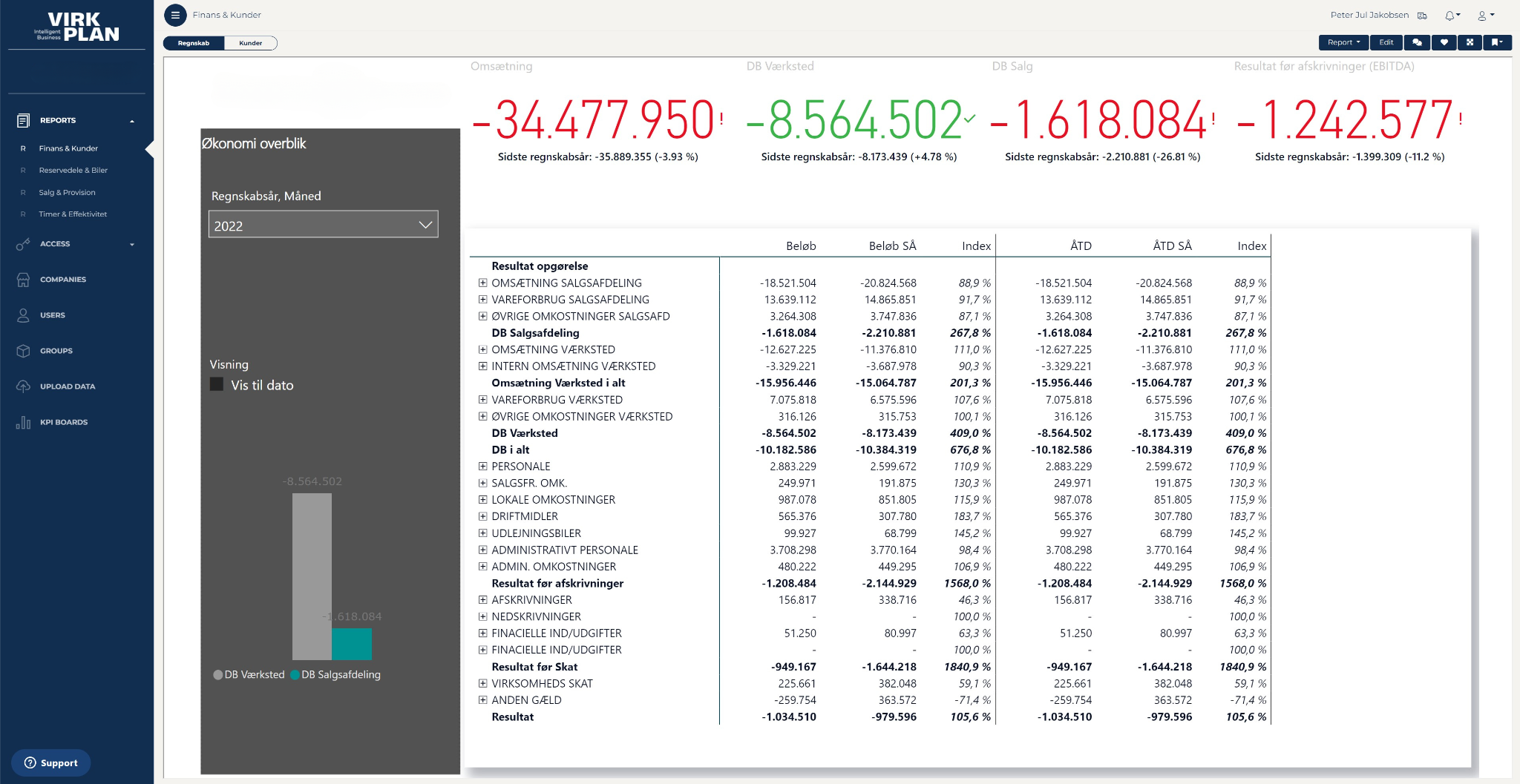
Task: Click the truck company icon beside the user name
Action: [x=1422, y=16]
